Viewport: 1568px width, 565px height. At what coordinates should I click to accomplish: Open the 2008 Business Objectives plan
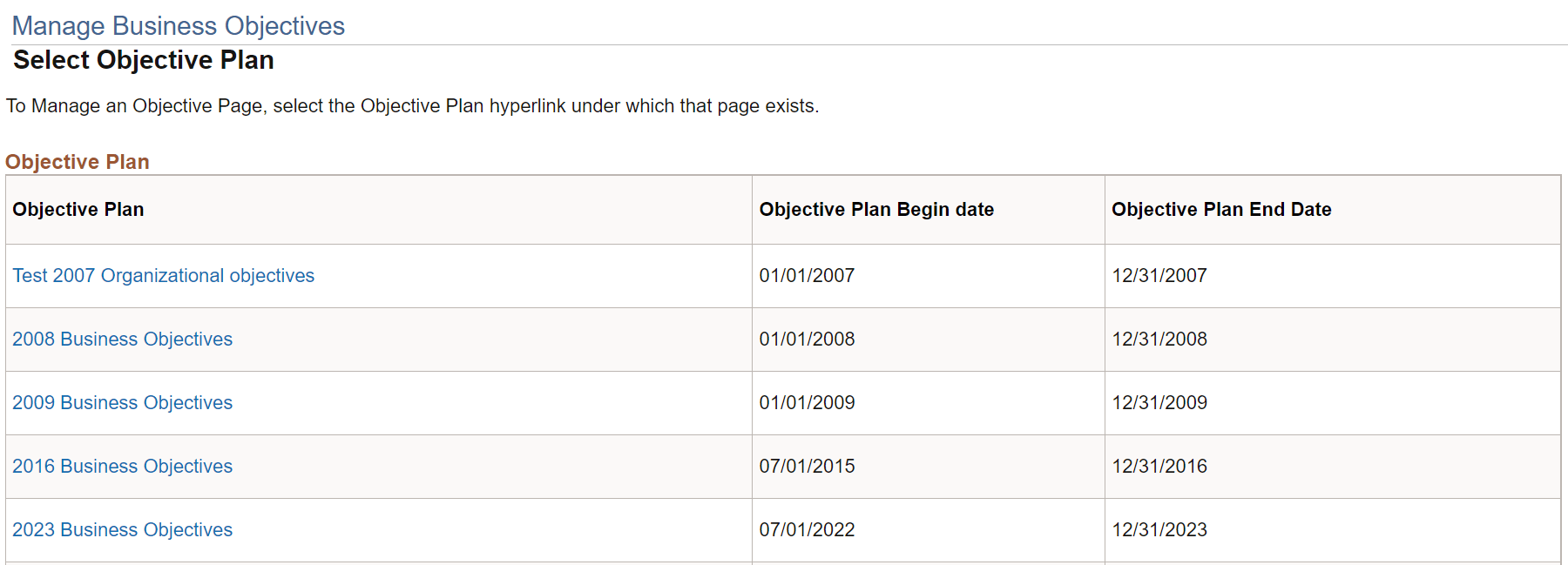click(x=122, y=340)
